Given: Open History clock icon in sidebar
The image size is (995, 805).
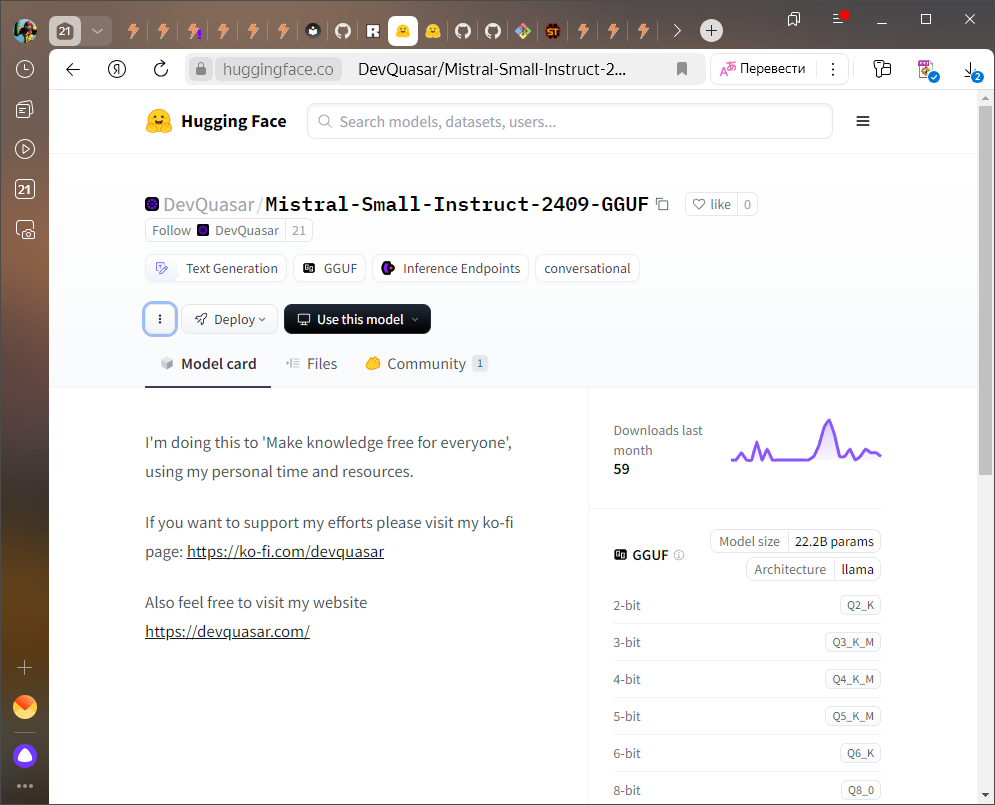Looking at the screenshot, I should coord(25,69).
